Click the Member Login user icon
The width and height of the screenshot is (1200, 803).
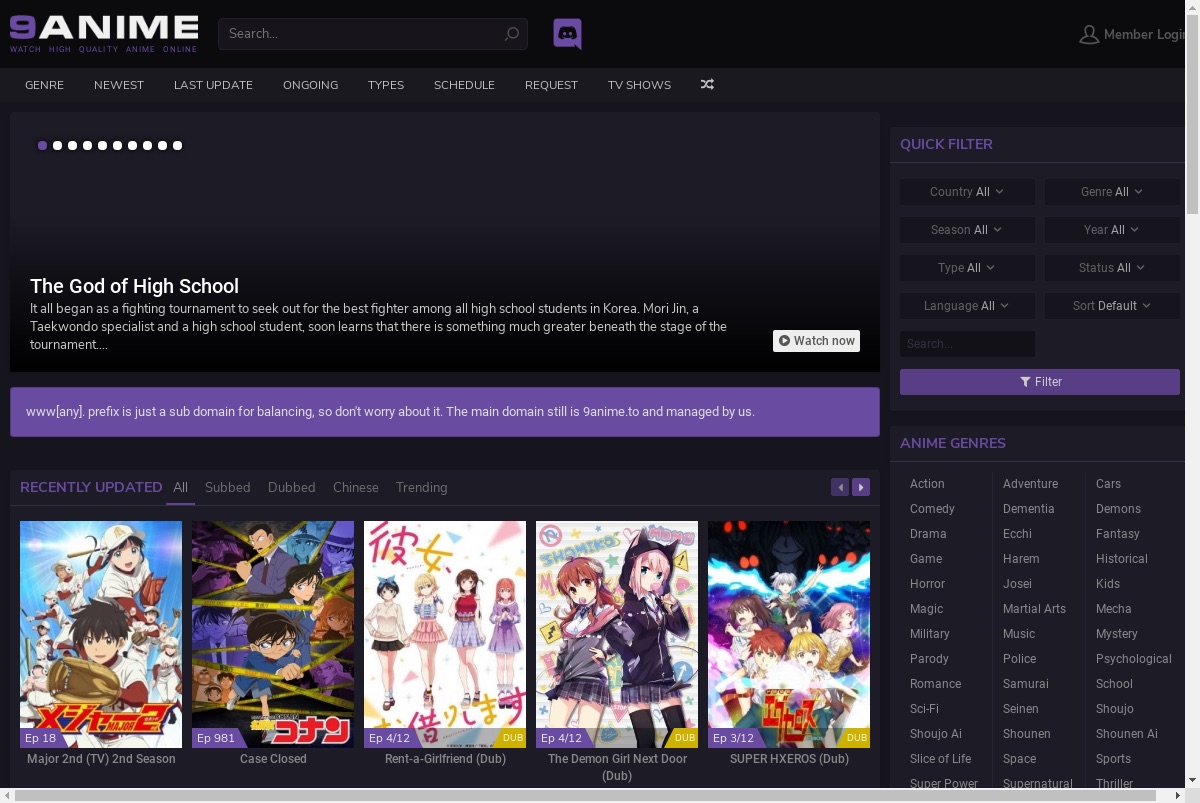pyautogui.click(x=1089, y=34)
